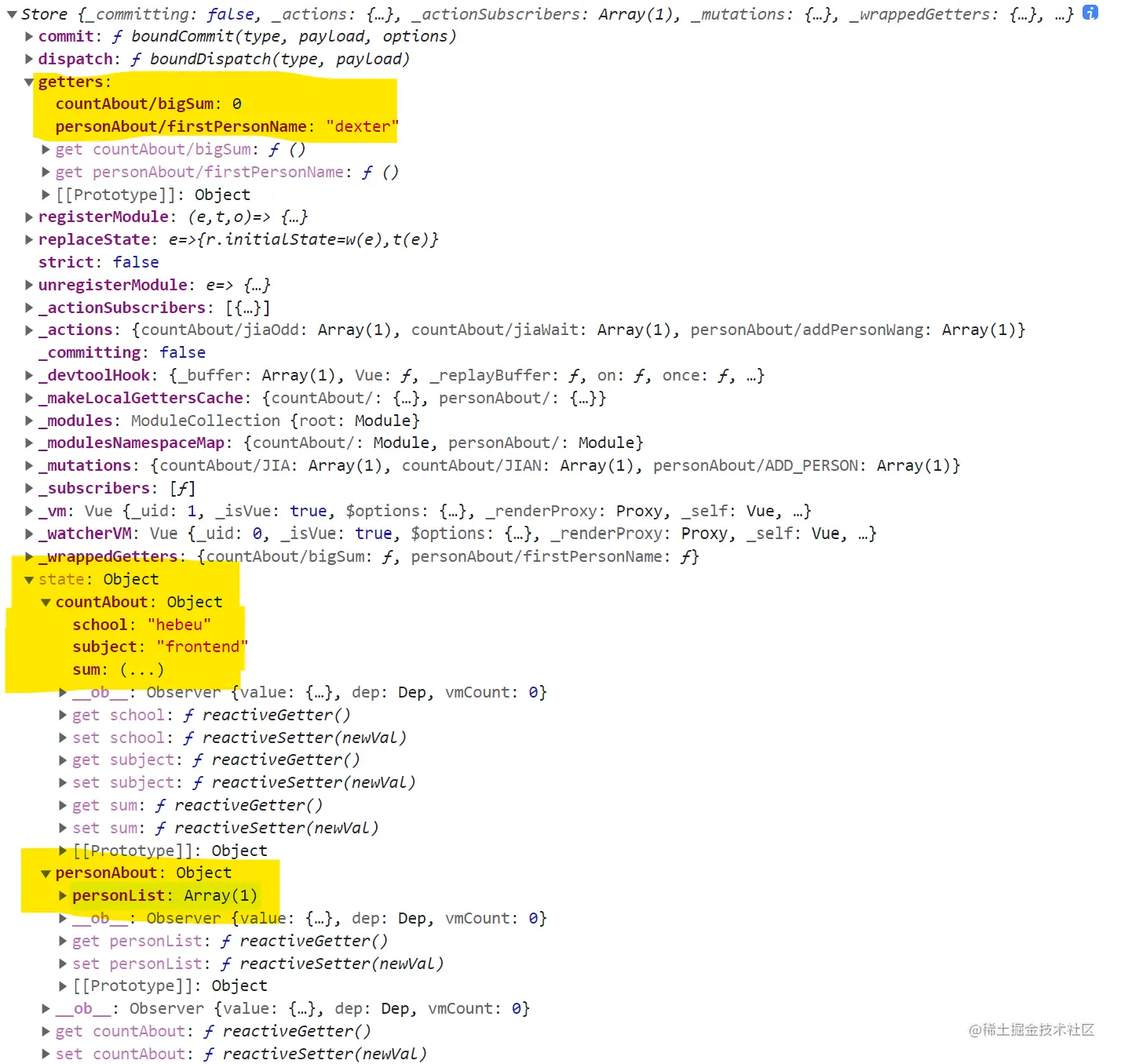Expand _makeLocalGettersCache object

click(29, 398)
